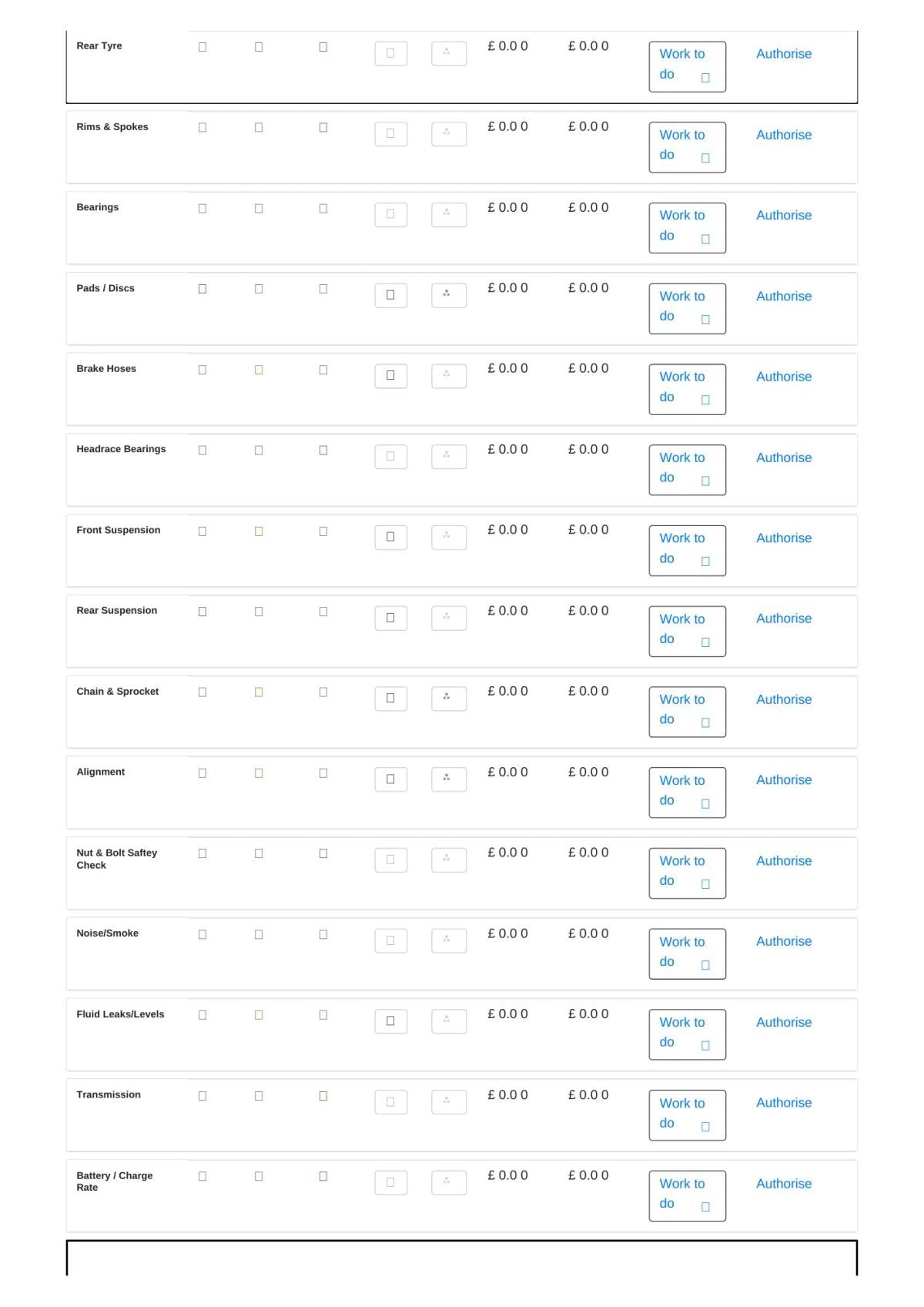The width and height of the screenshot is (924, 1307).
Task: Click Authorise link for Nut & Bolt Saftey Check
Action: click(x=783, y=861)
